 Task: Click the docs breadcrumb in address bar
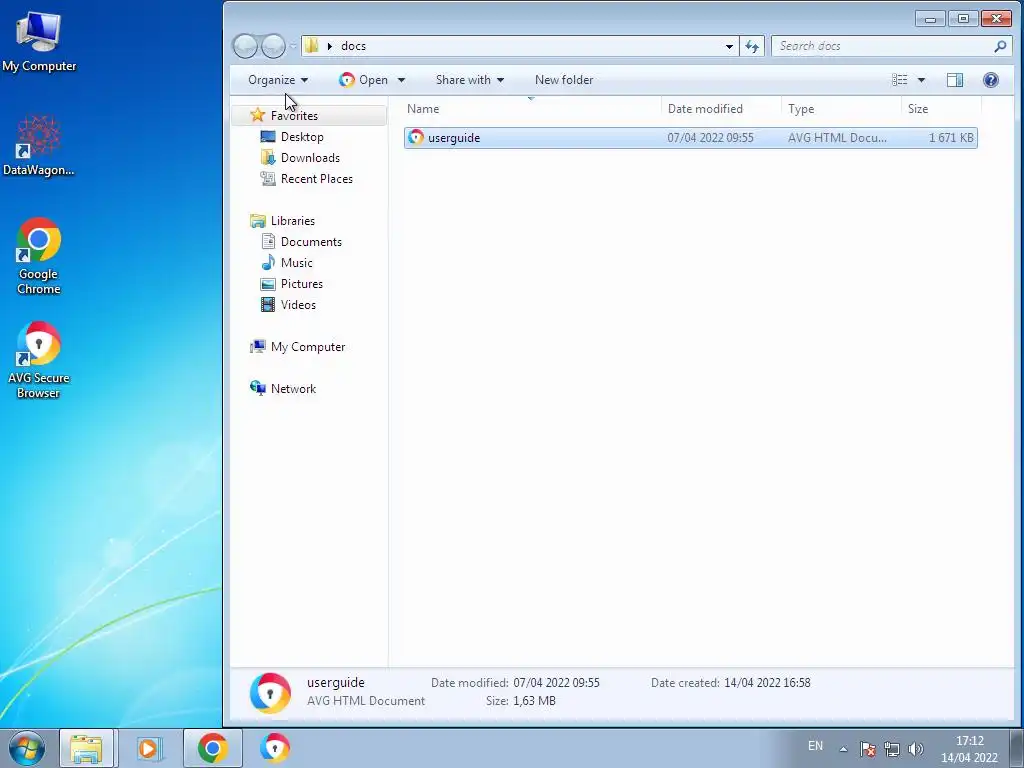tap(353, 46)
